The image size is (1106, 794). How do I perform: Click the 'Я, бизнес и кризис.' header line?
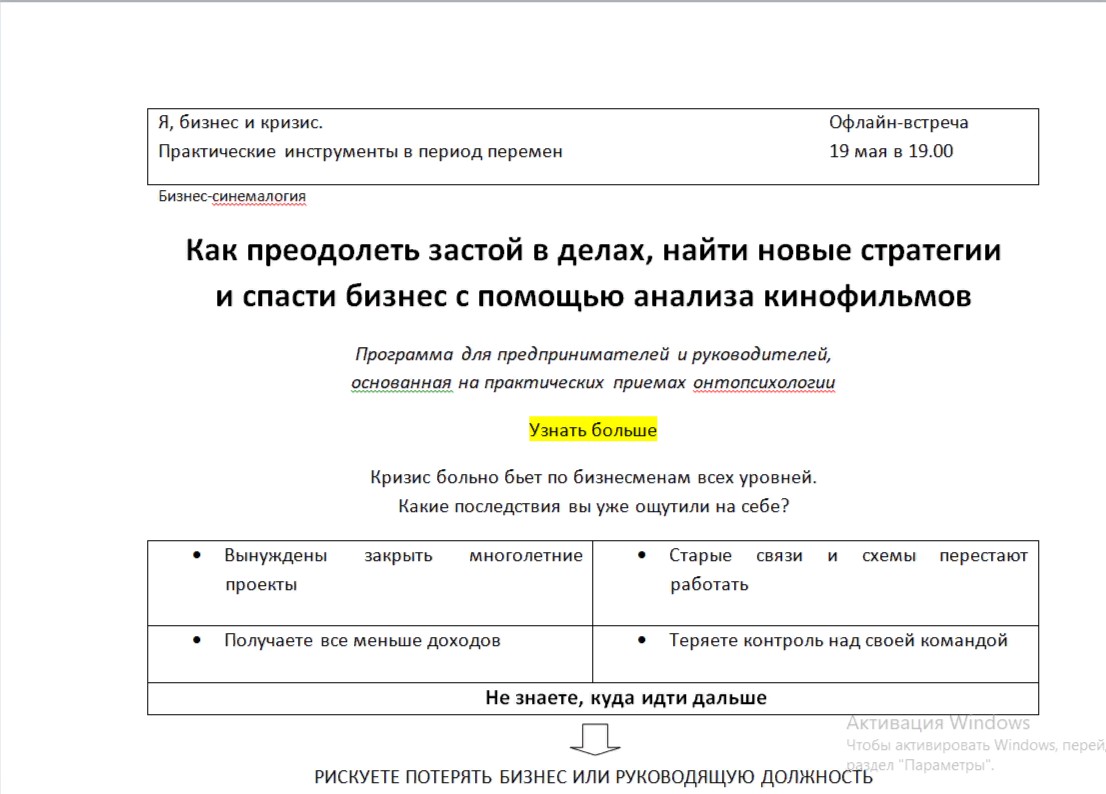click(x=241, y=123)
